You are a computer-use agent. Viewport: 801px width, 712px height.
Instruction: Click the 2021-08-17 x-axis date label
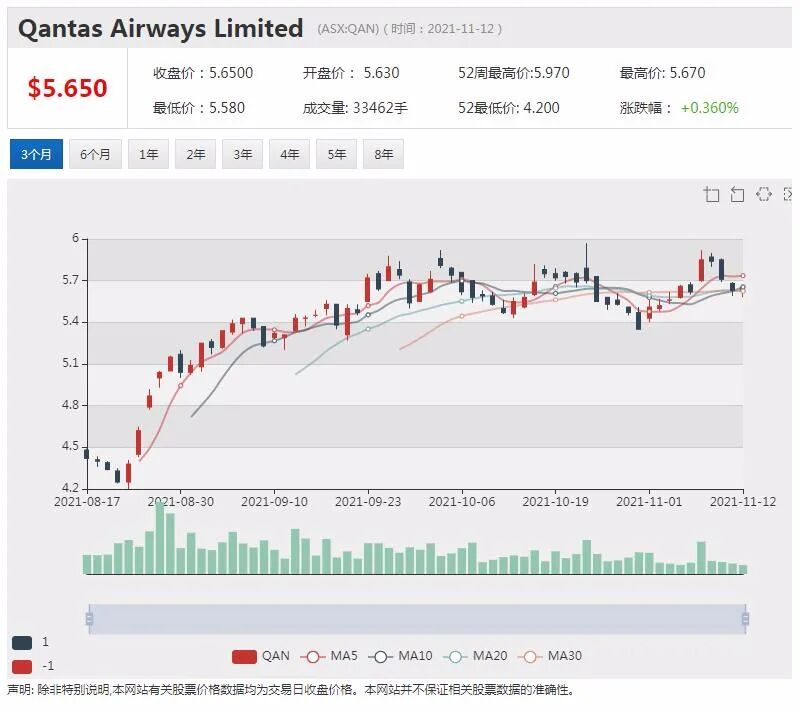pos(87,502)
